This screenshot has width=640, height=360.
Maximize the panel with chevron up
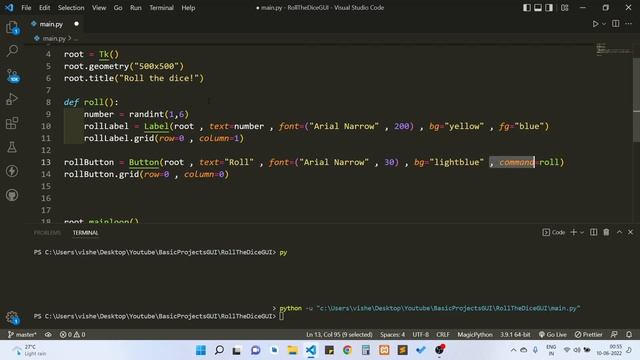click(x=619, y=232)
